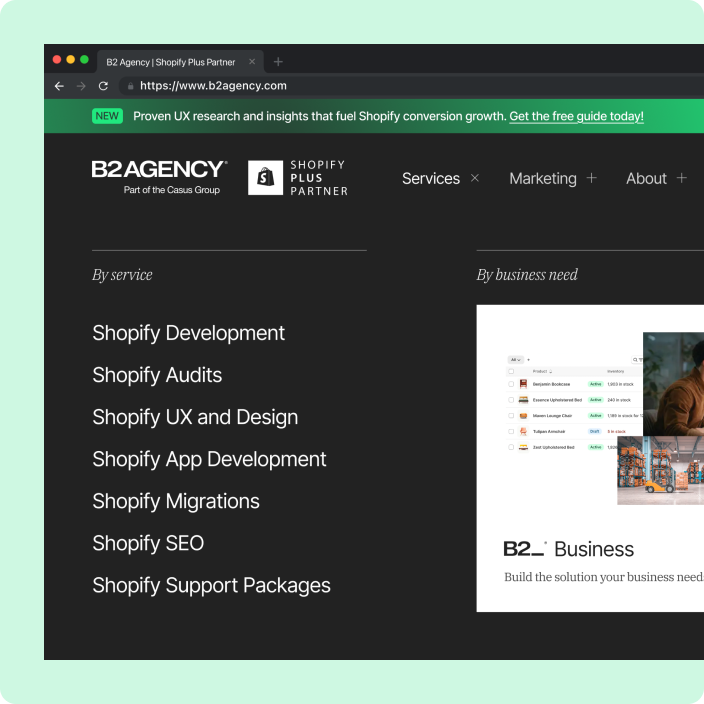Open Shopify Support Packages
Image resolution: width=704 pixels, height=704 pixels.
211,585
